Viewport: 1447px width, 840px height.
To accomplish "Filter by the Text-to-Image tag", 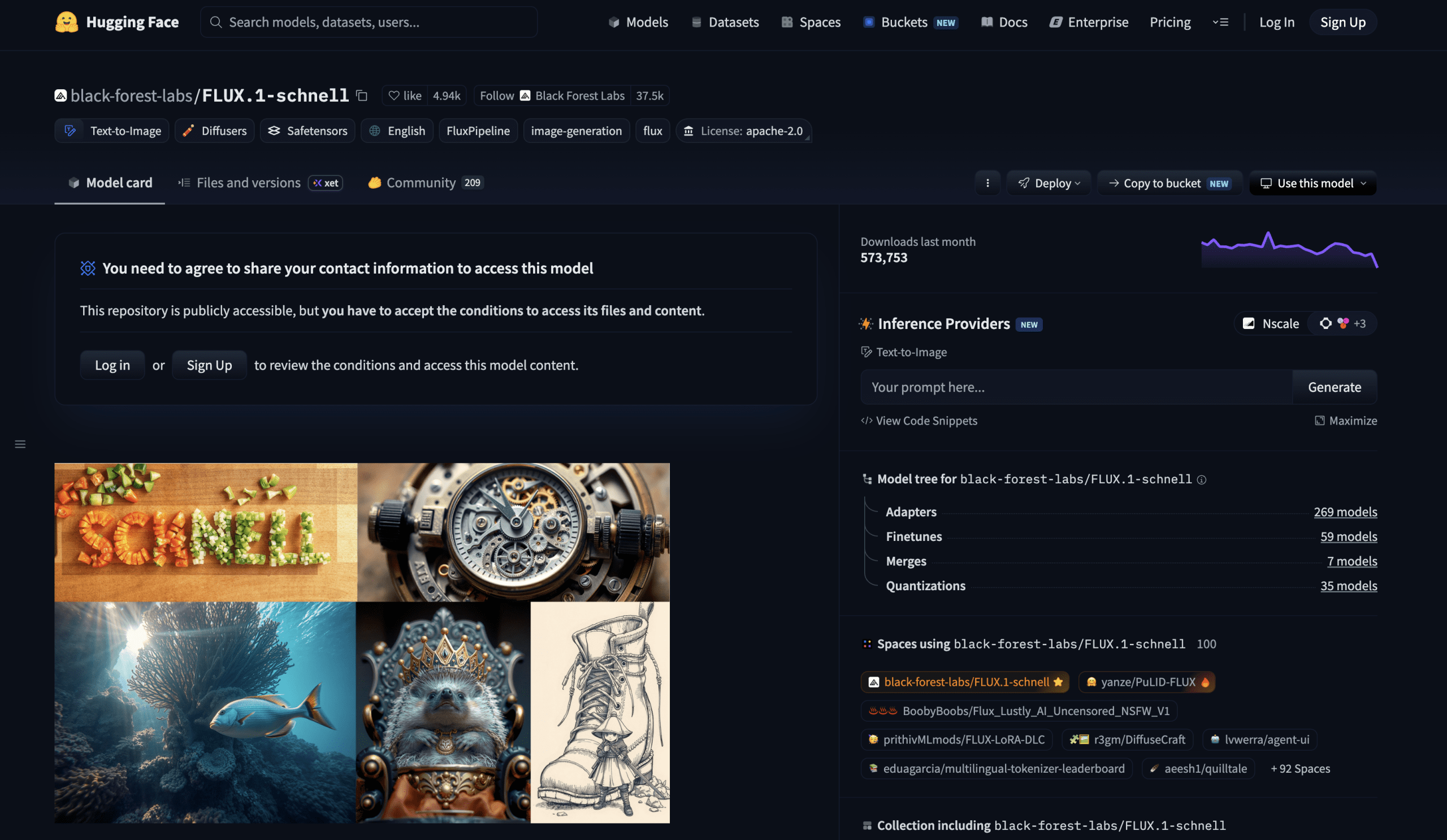I will (x=111, y=131).
